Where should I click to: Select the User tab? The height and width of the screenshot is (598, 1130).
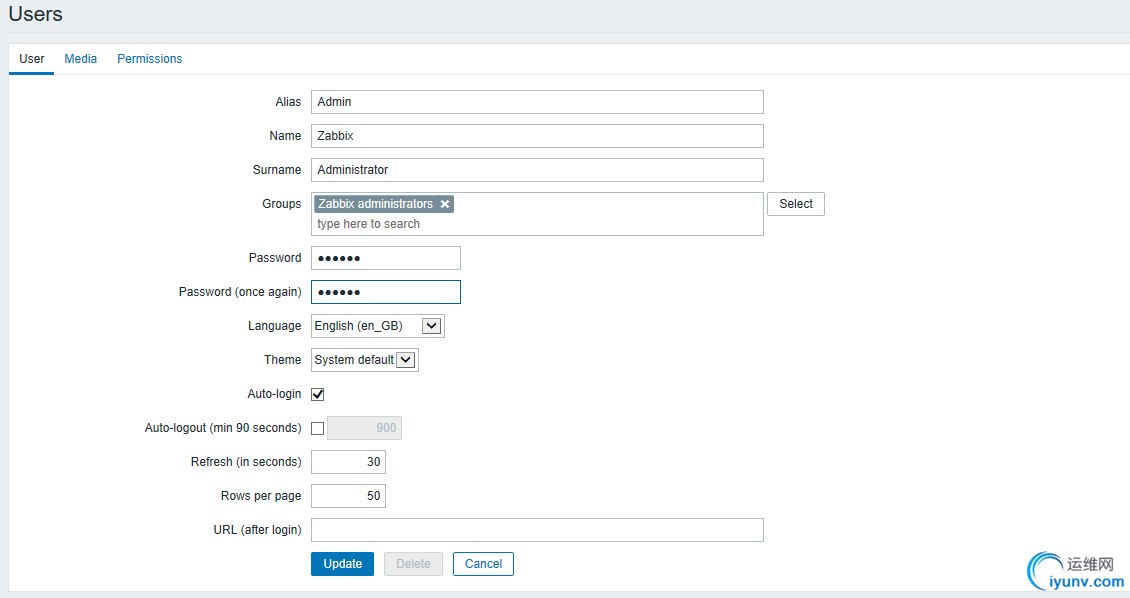(x=32, y=59)
